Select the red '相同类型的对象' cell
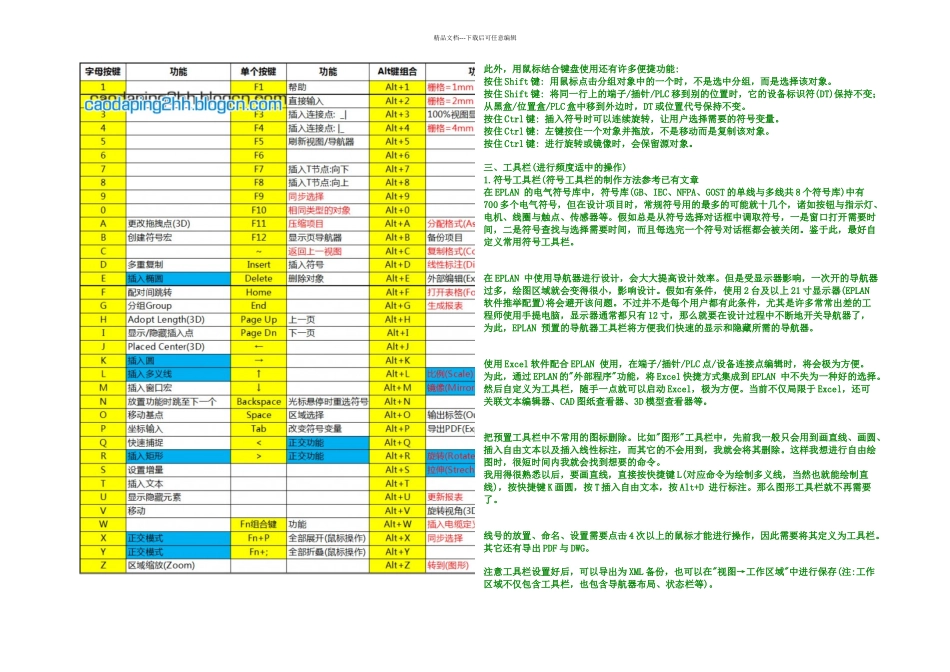The image size is (950, 672). [x=328, y=210]
